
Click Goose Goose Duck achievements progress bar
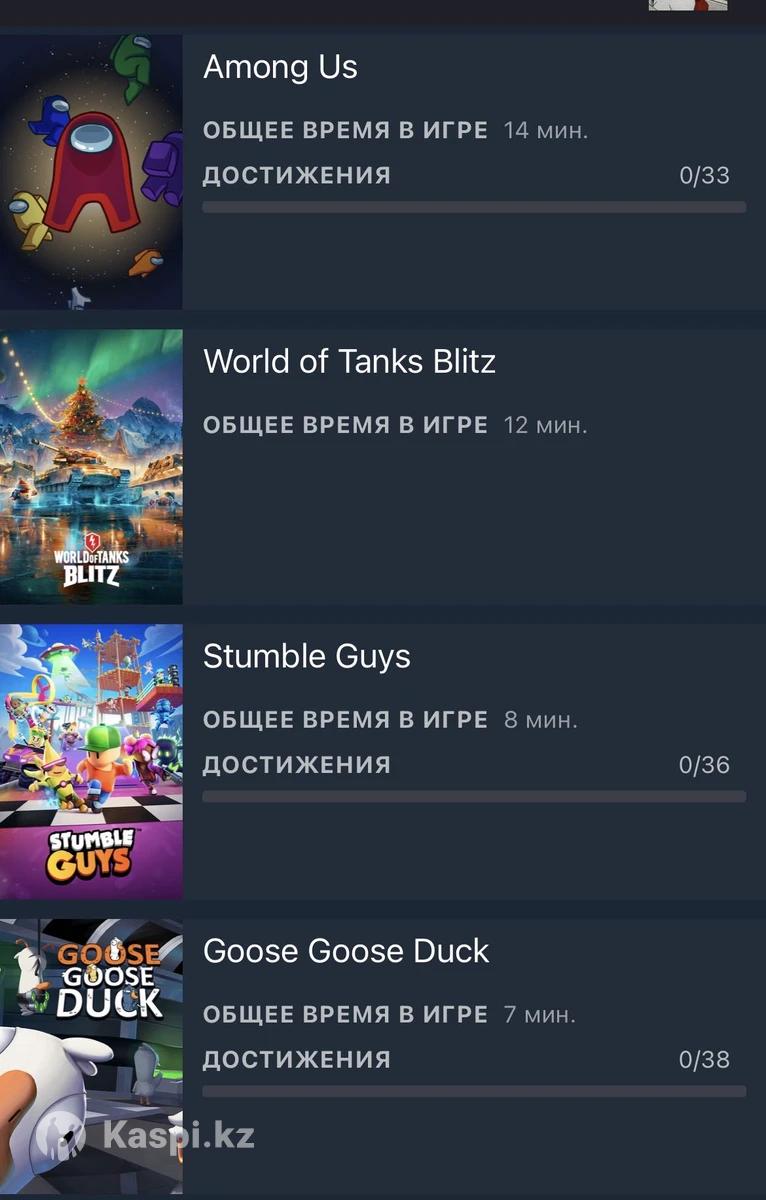pos(474,1091)
